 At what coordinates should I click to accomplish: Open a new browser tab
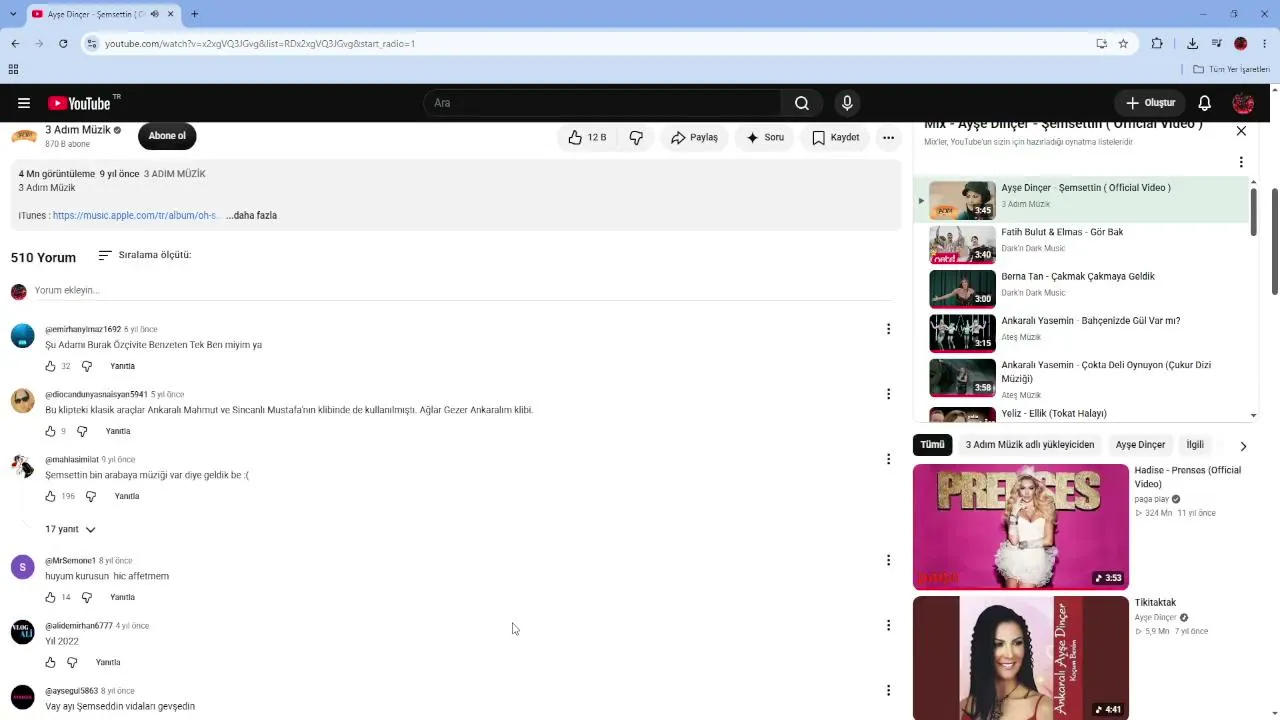click(x=194, y=14)
